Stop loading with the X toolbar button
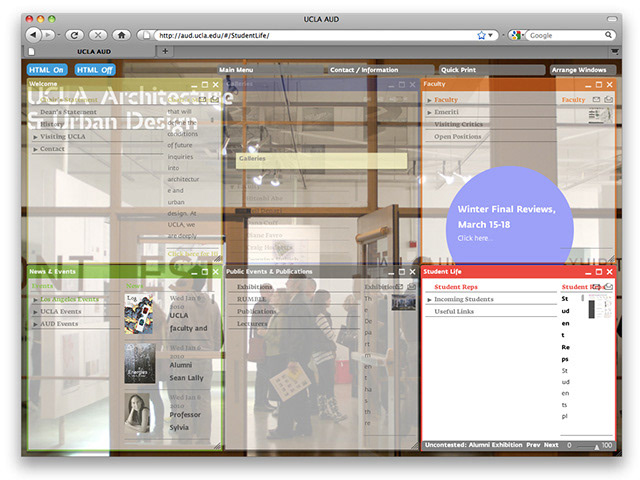 pyautogui.click(x=98, y=35)
